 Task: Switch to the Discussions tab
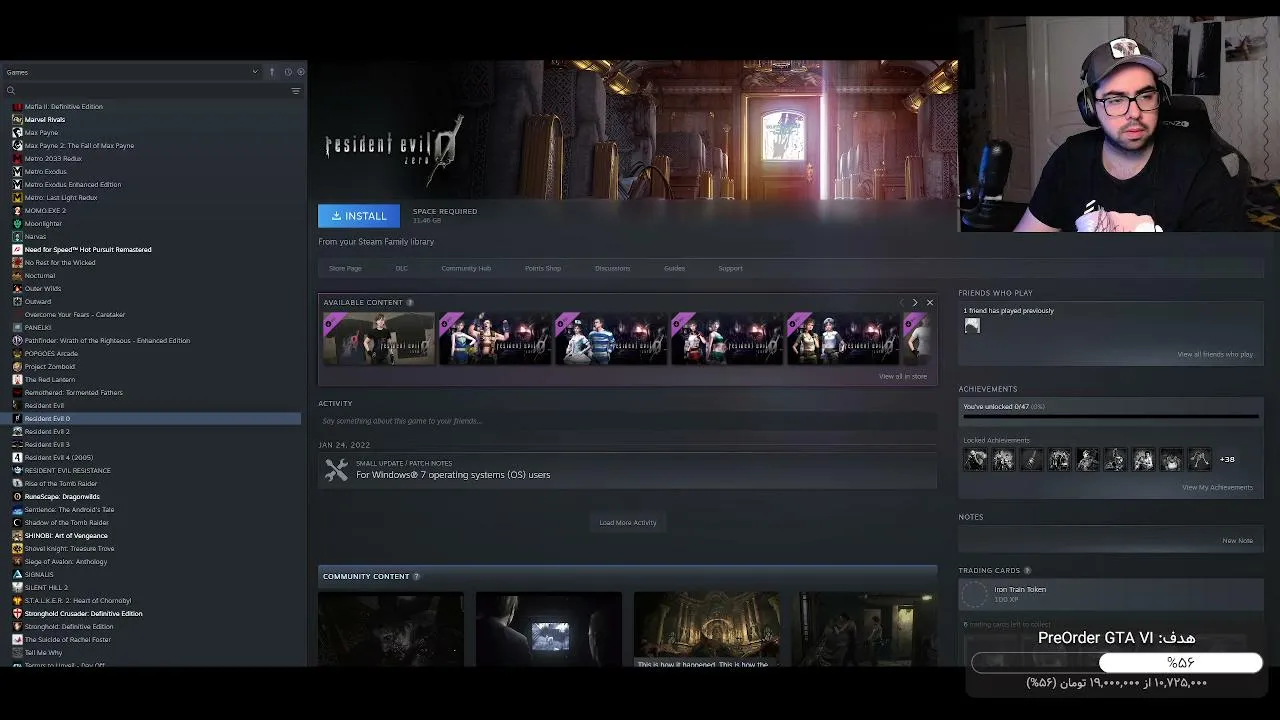coord(612,268)
